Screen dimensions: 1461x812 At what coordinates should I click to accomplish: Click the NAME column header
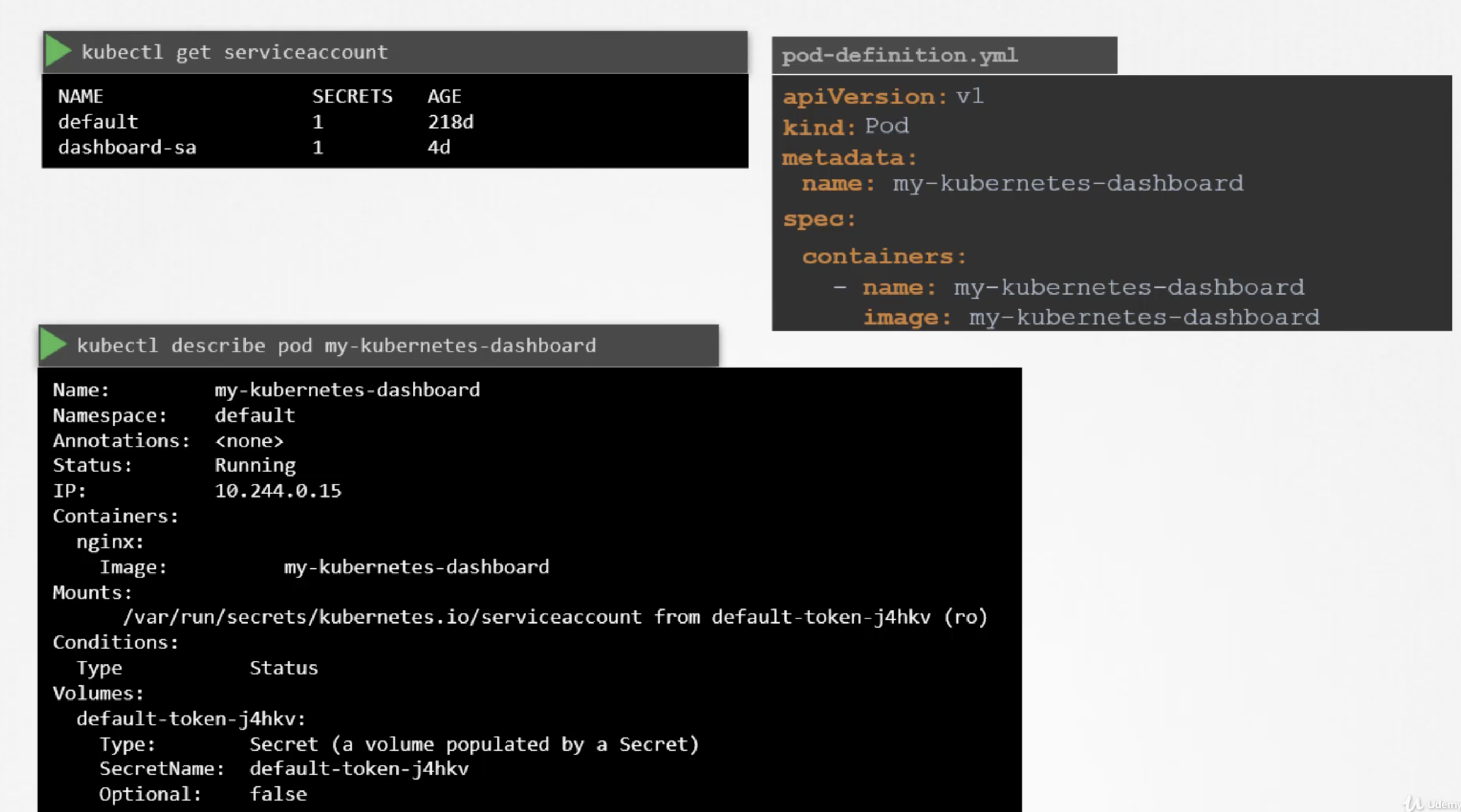click(x=80, y=96)
